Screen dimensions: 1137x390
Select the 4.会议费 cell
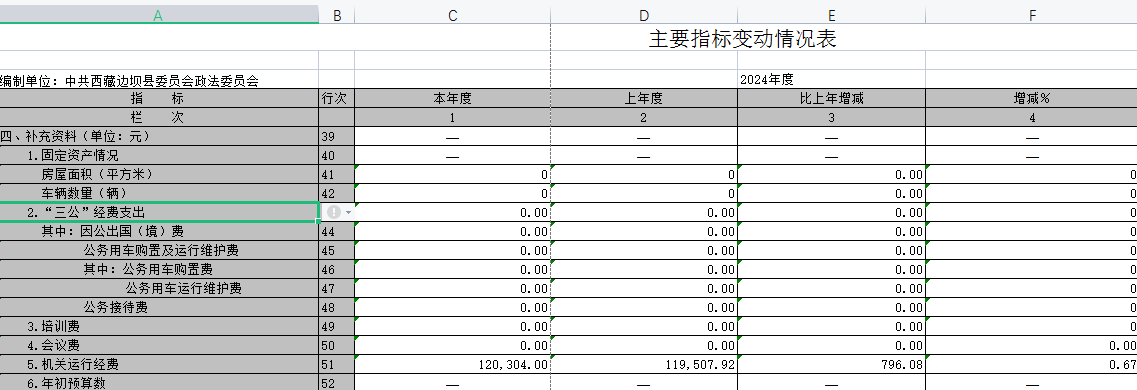pyautogui.click(x=159, y=345)
